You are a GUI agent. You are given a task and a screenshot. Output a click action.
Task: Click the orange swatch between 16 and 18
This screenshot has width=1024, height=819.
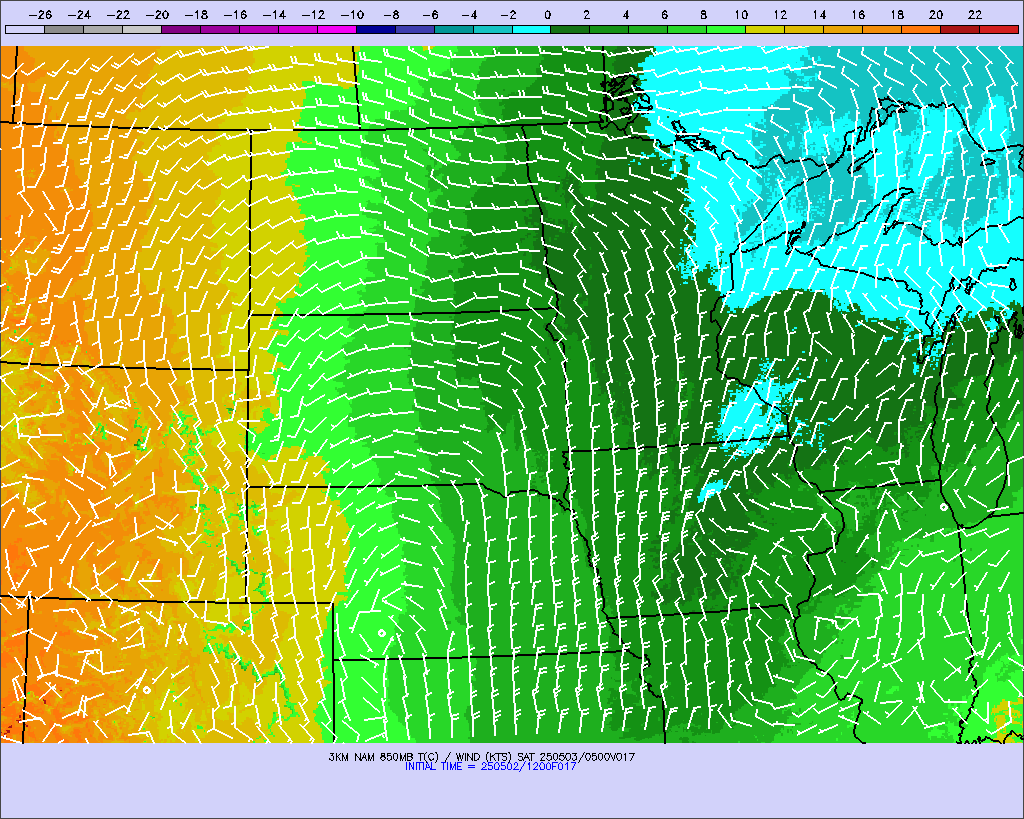tap(882, 29)
